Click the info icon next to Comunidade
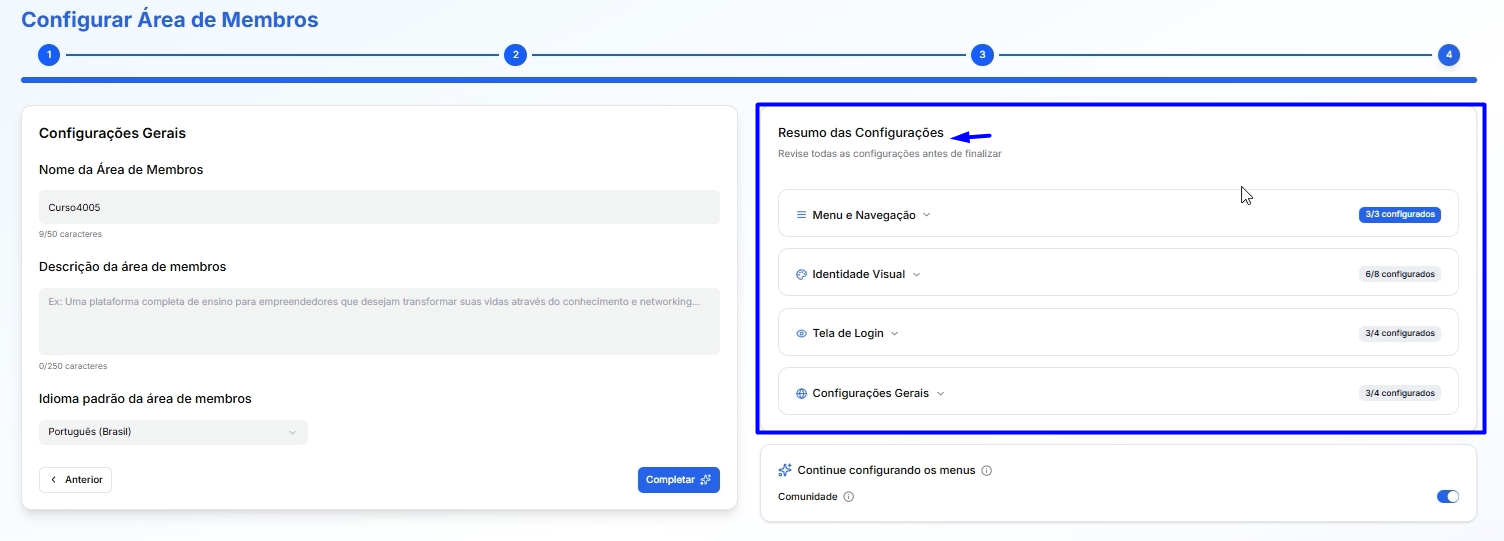Screen dimensions: 1504x541 (x=848, y=497)
